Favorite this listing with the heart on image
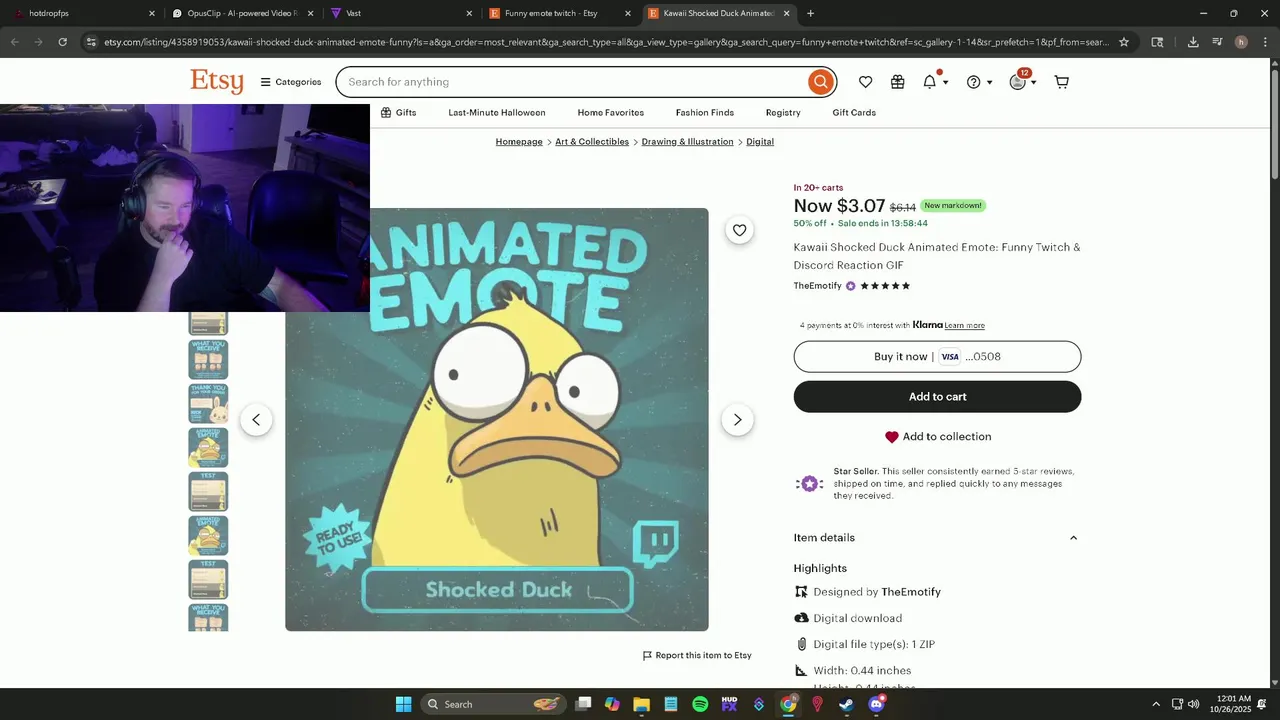Image resolution: width=1280 pixels, height=720 pixels. pyautogui.click(x=739, y=230)
